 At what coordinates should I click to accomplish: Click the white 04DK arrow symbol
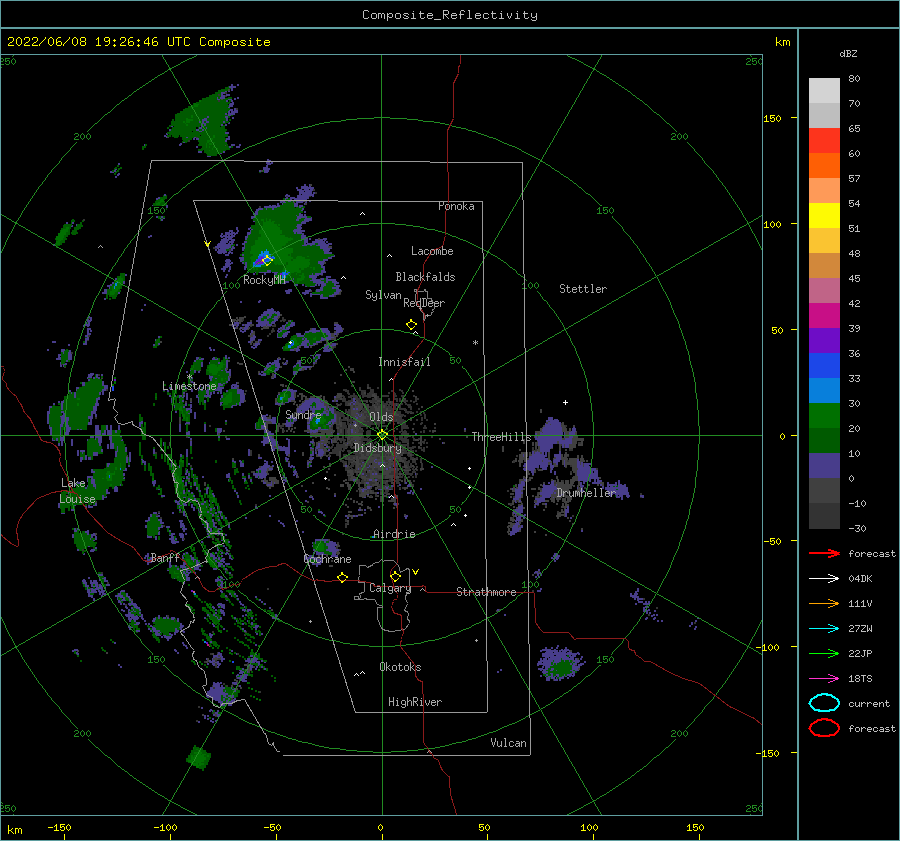824,578
